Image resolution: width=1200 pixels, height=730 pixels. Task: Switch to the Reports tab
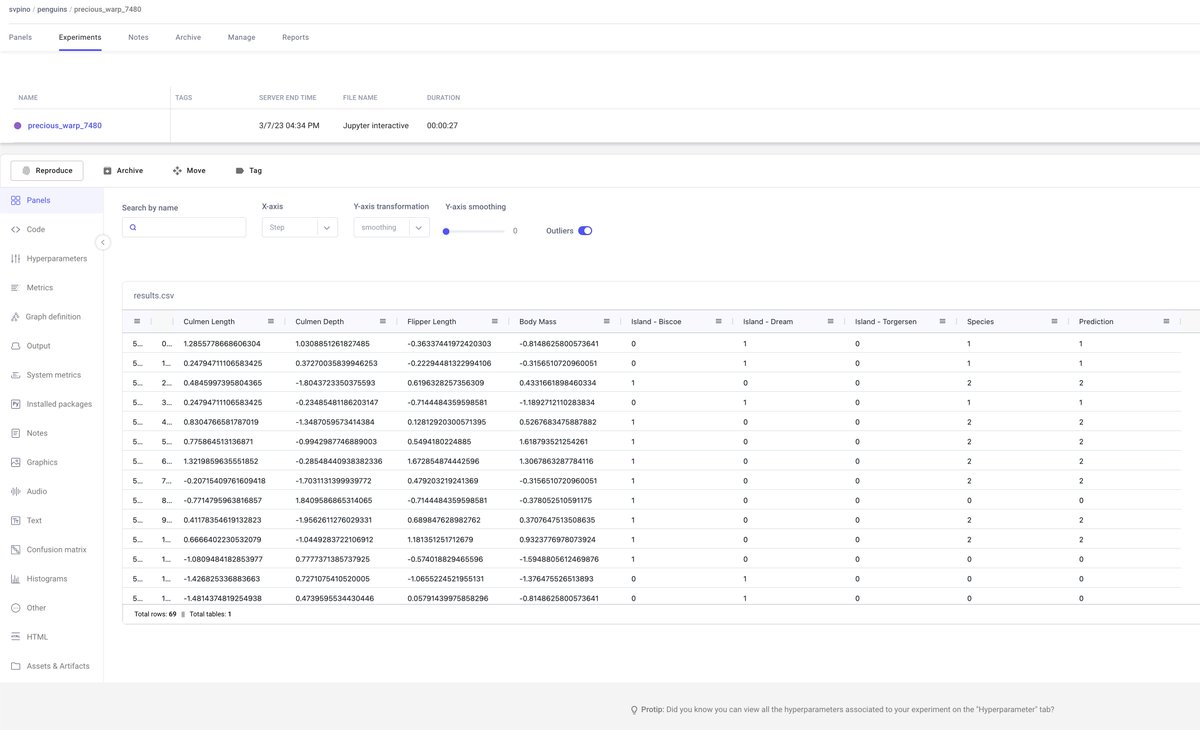coord(295,37)
